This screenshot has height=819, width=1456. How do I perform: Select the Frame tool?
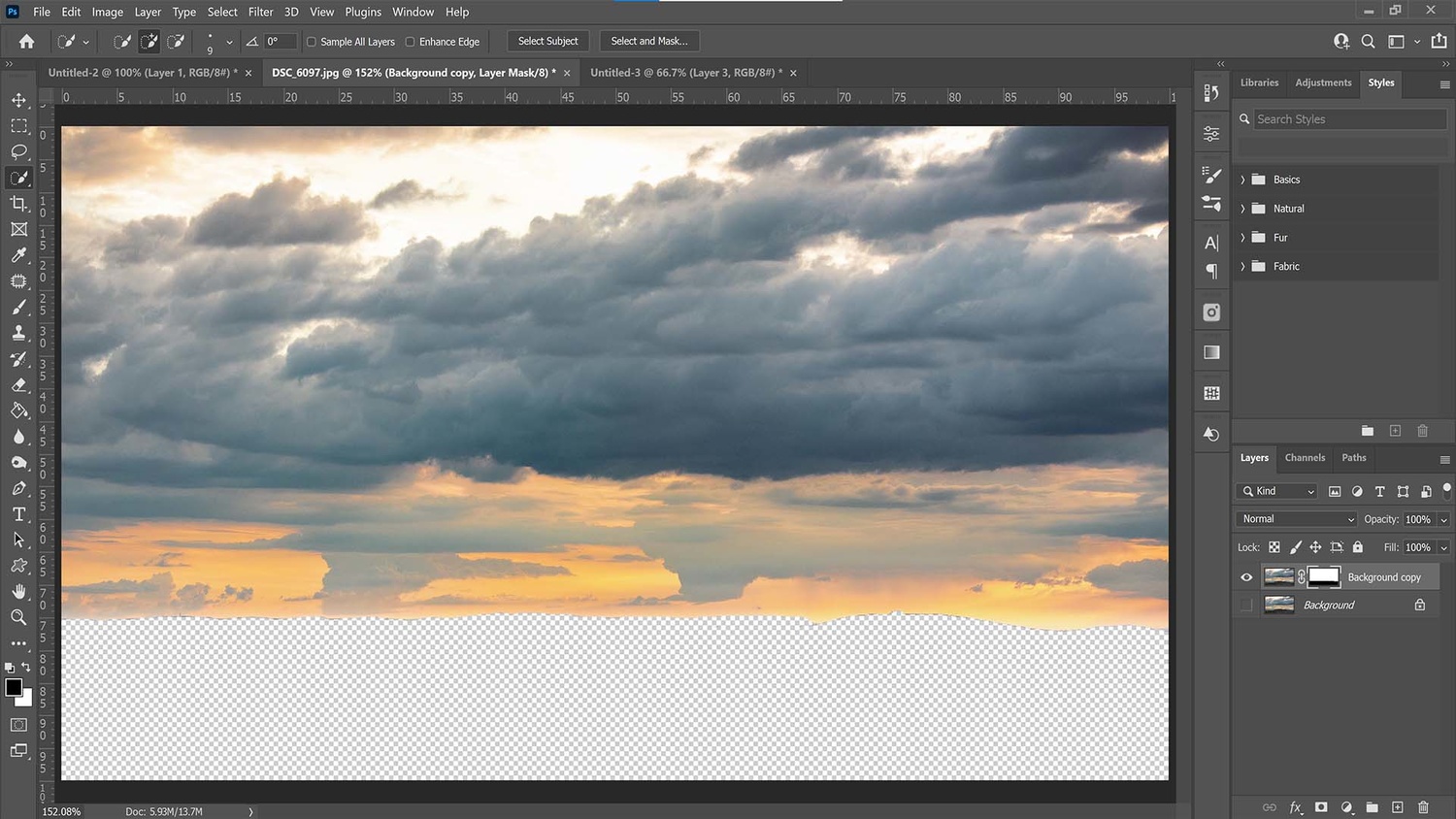18,229
